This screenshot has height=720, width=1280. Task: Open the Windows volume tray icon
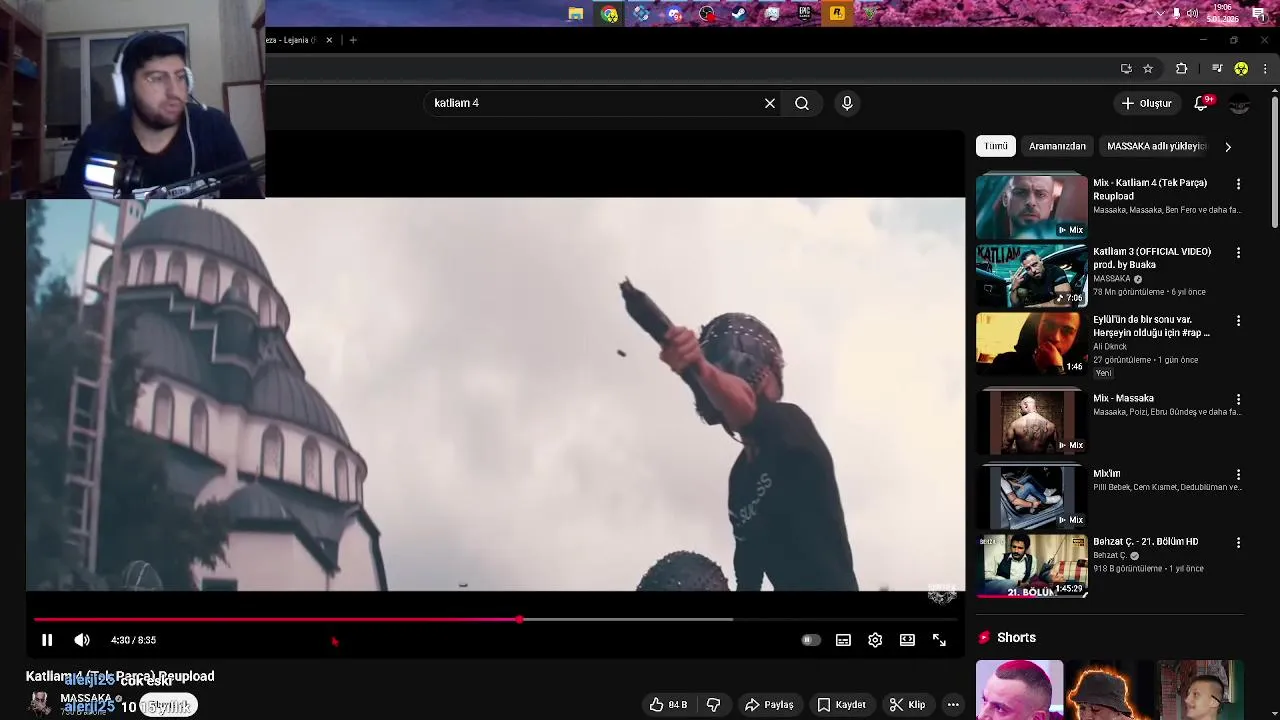point(1192,13)
